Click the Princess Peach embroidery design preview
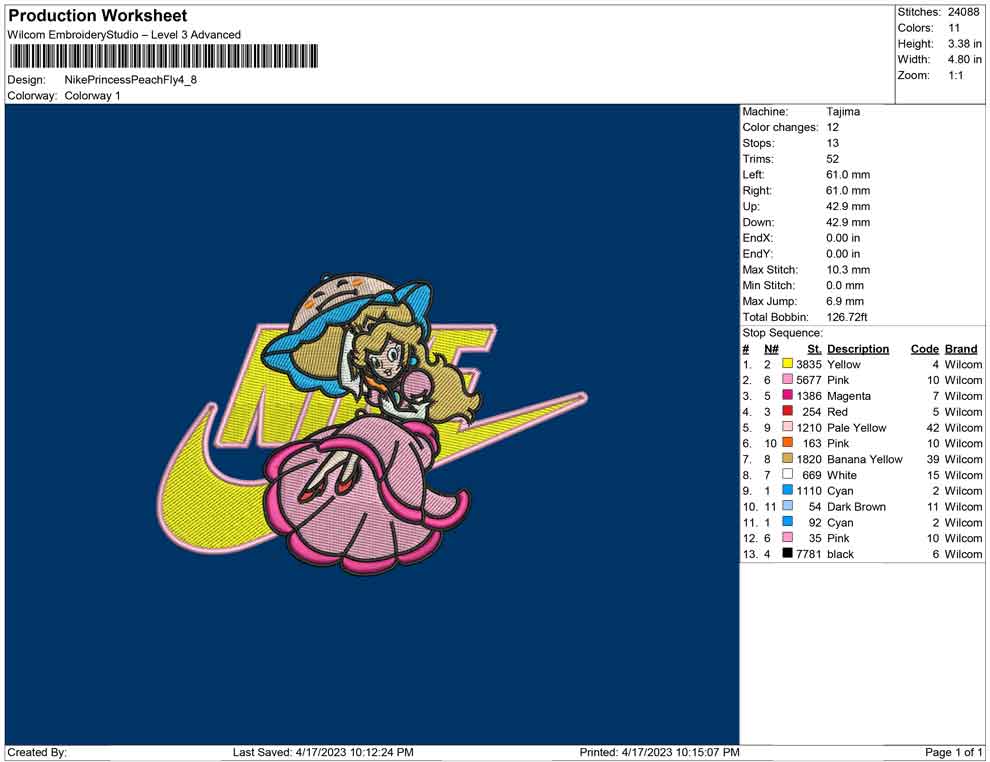Image resolution: width=990 pixels, height=762 pixels. click(372, 424)
